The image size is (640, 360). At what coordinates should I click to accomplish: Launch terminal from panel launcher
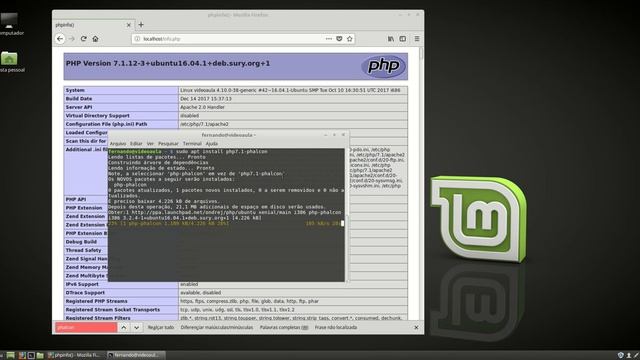point(31,356)
